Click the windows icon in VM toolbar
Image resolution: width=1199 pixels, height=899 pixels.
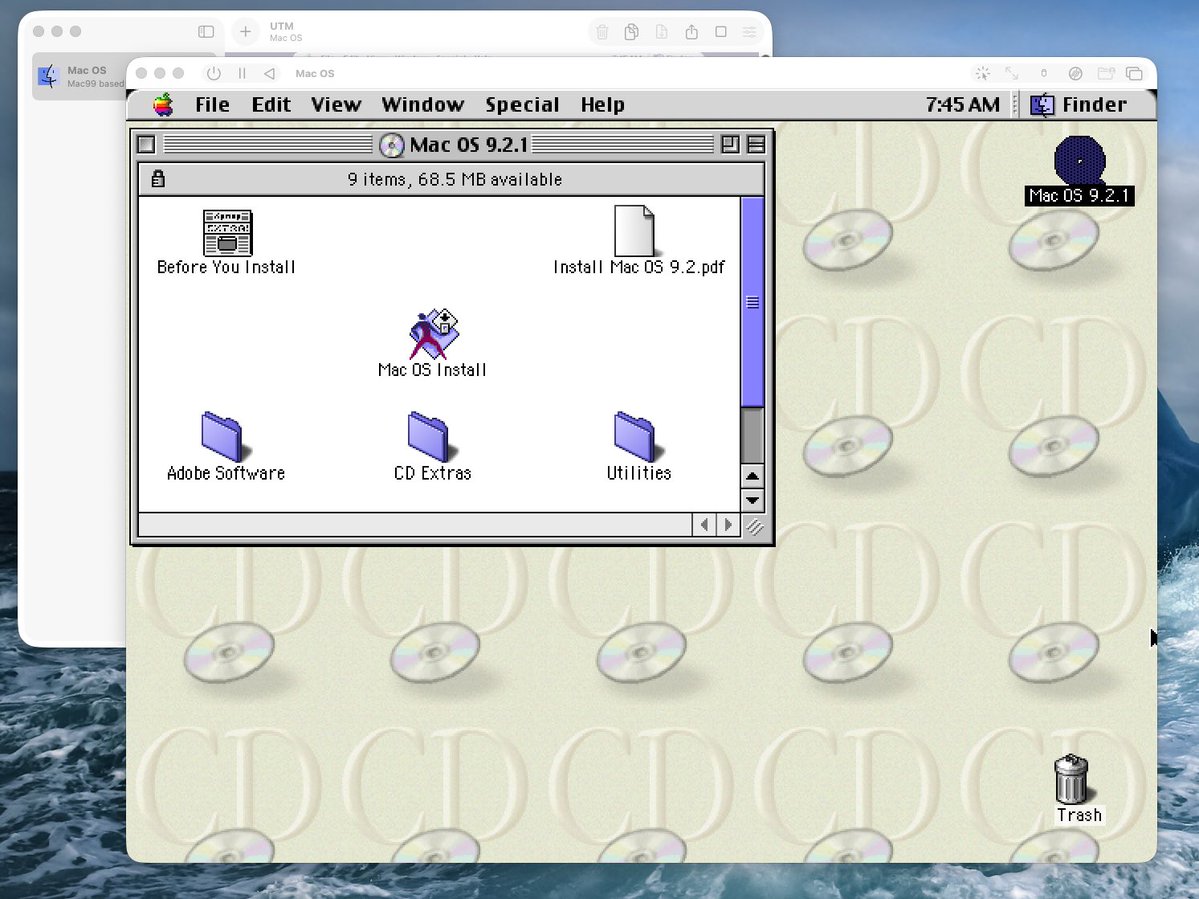click(x=1134, y=73)
